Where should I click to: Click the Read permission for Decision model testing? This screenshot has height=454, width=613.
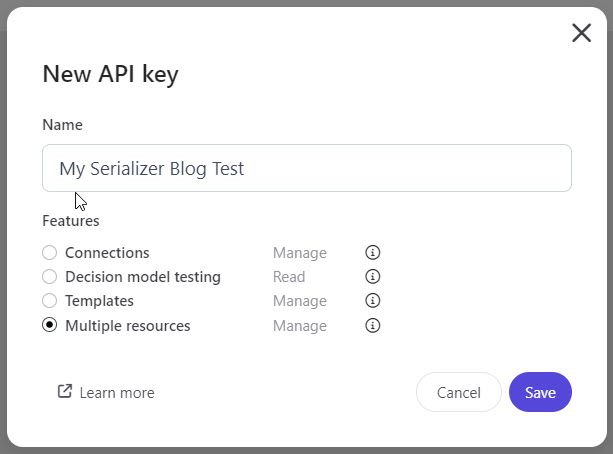tap(289, 277)
